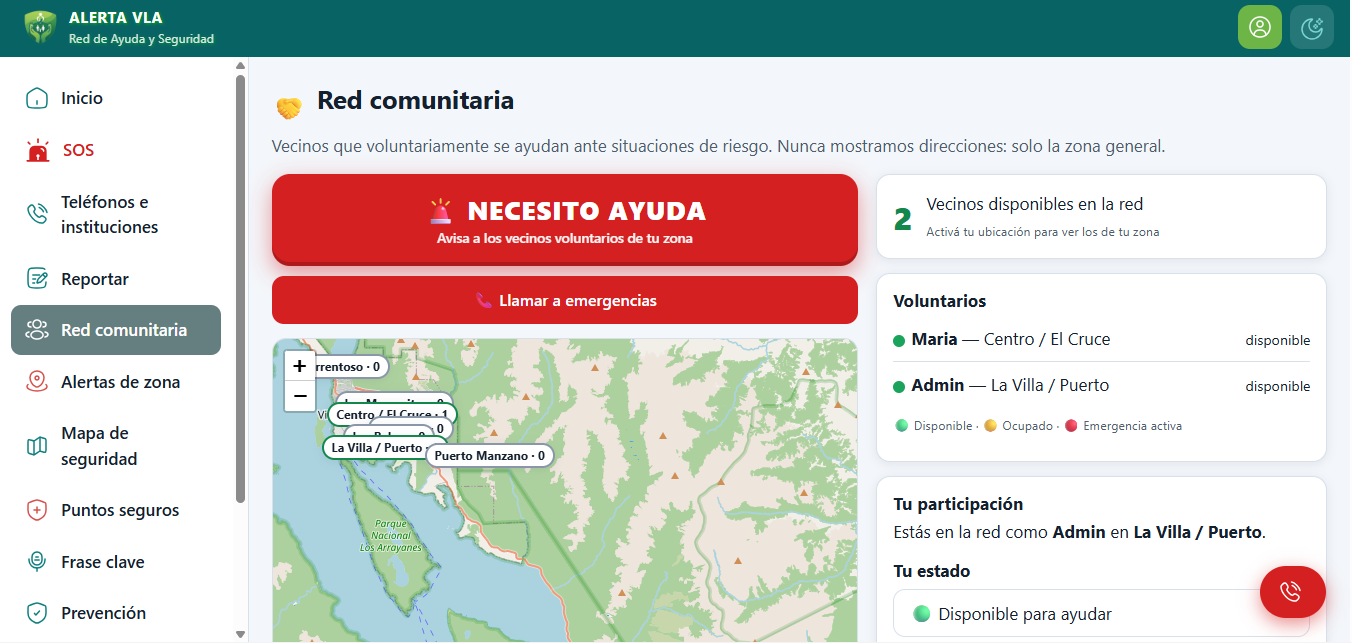
Task: Open Prevención page
Action: point(116,613)
